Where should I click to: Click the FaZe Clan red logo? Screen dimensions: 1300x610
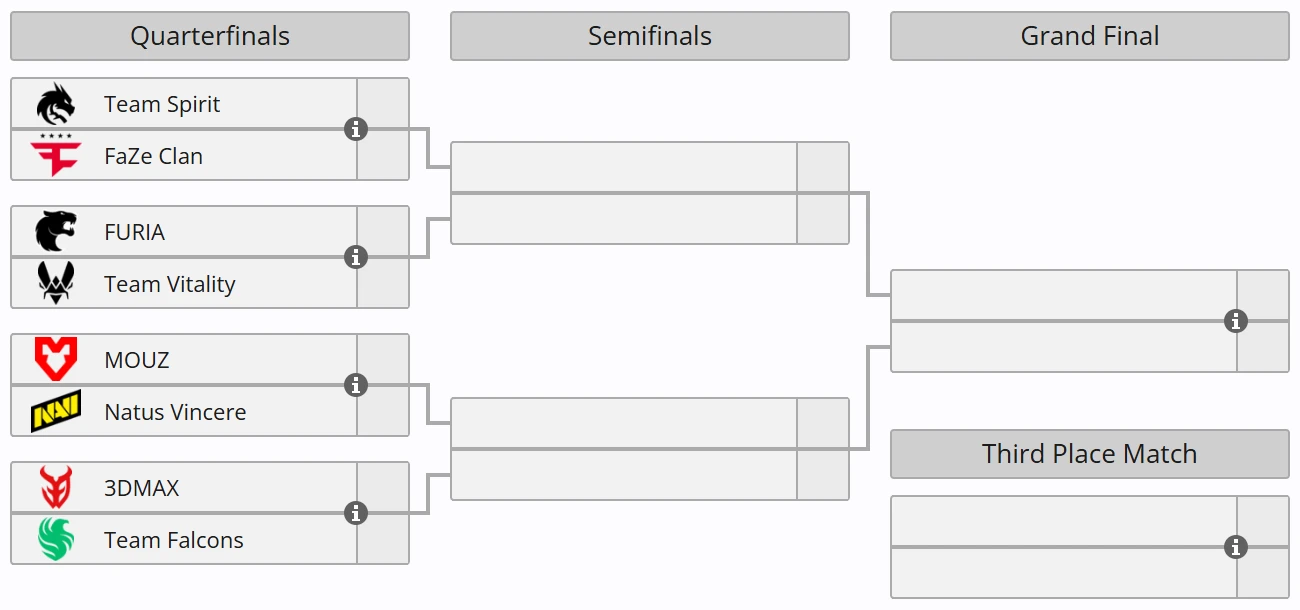pyautogui.click(x=56, y=155)
